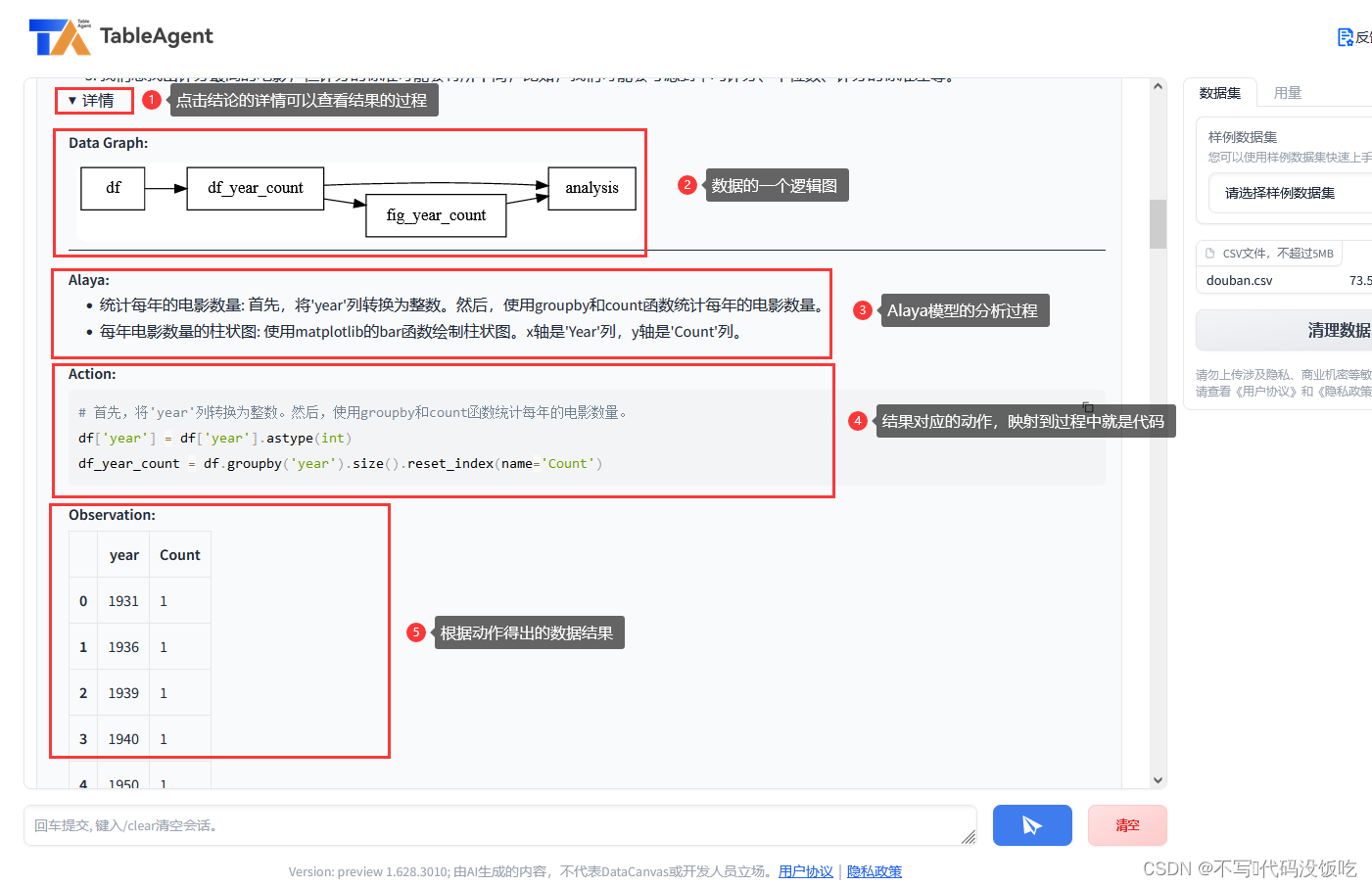Click the year cell 1936
The height and width of the screenshot is (887, 1372).
coord(123,647)
